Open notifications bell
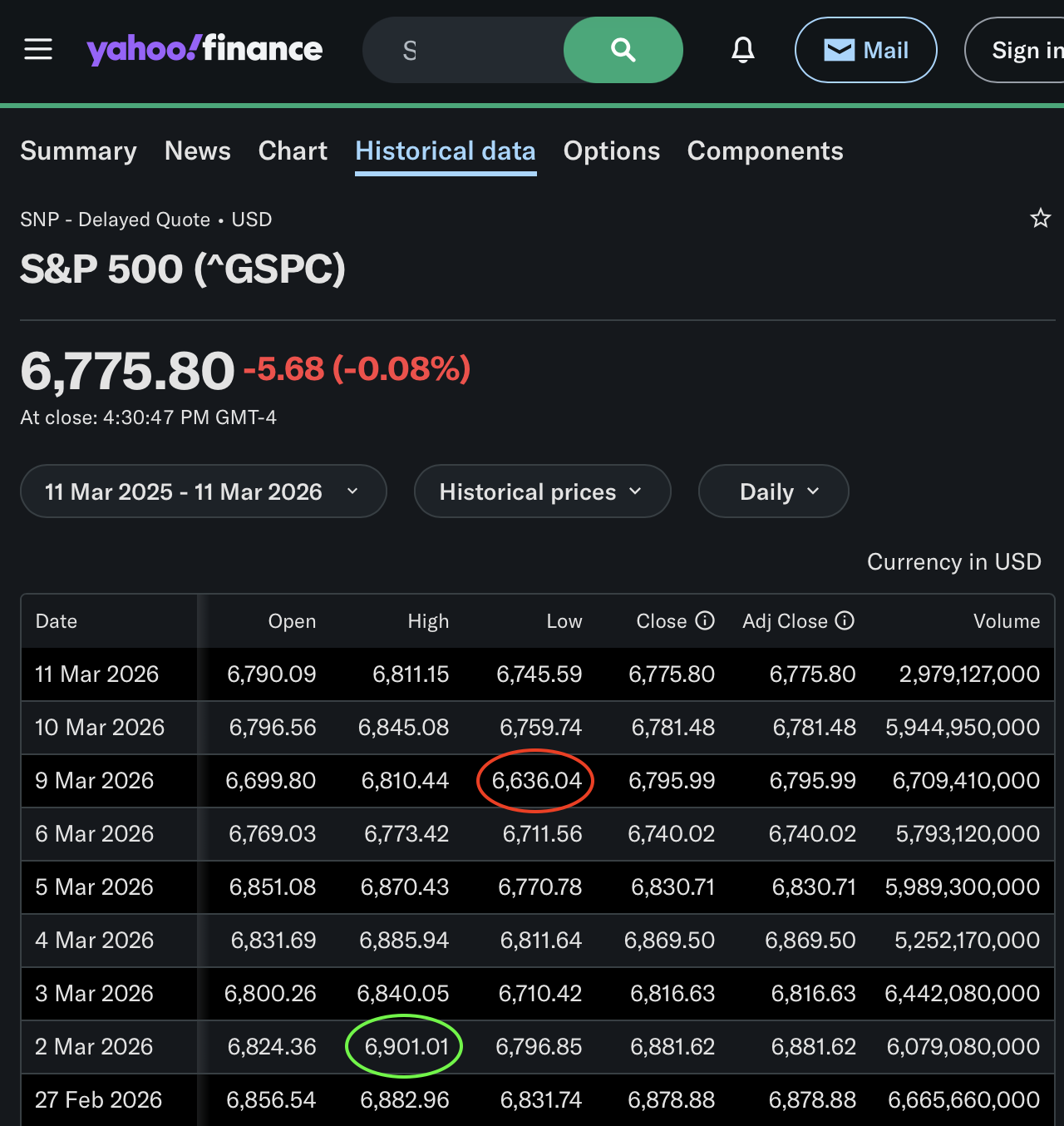The height and width of the screenshot is (1126, 1064). (743, 50)
